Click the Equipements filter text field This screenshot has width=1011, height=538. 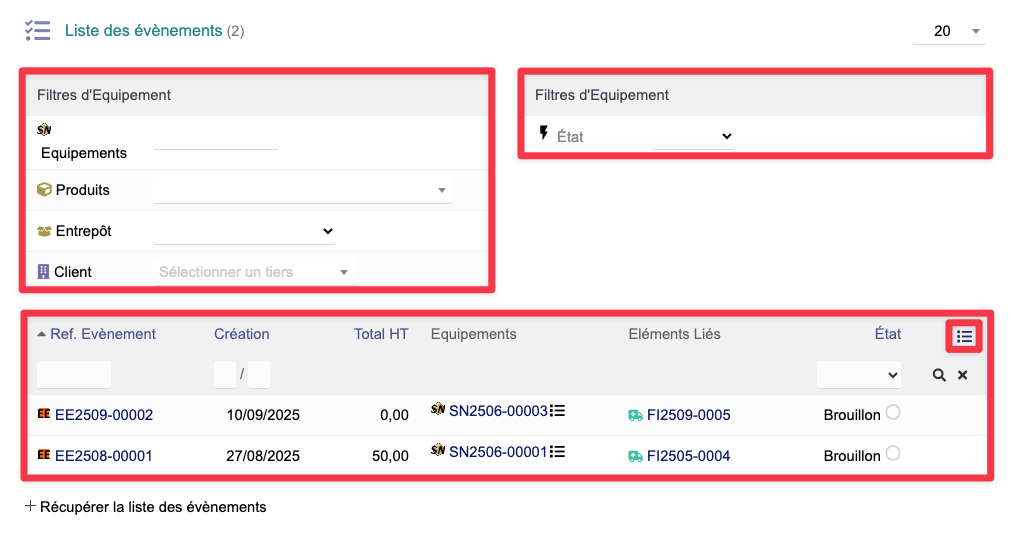pos(215,140)
